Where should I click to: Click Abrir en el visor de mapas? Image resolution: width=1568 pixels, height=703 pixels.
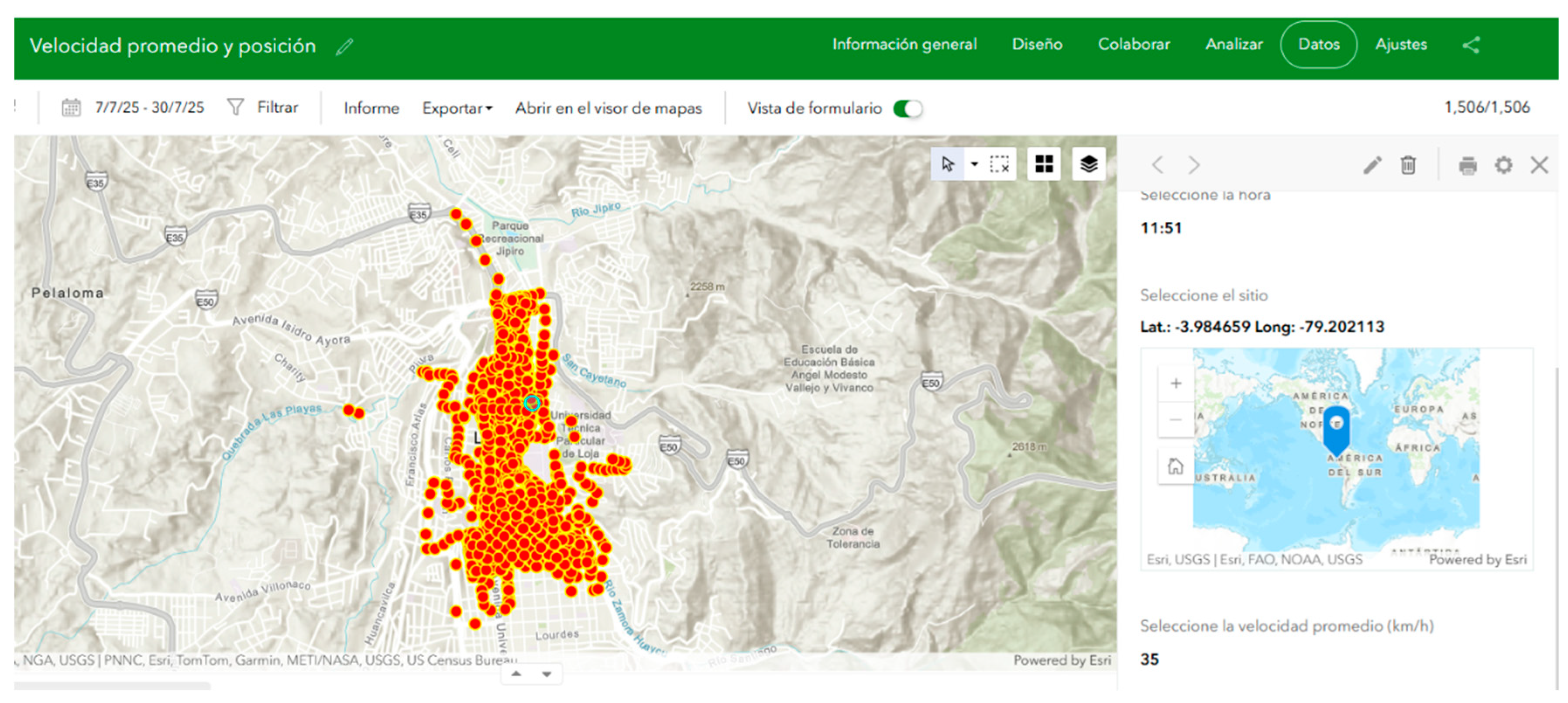coord(608,108)
